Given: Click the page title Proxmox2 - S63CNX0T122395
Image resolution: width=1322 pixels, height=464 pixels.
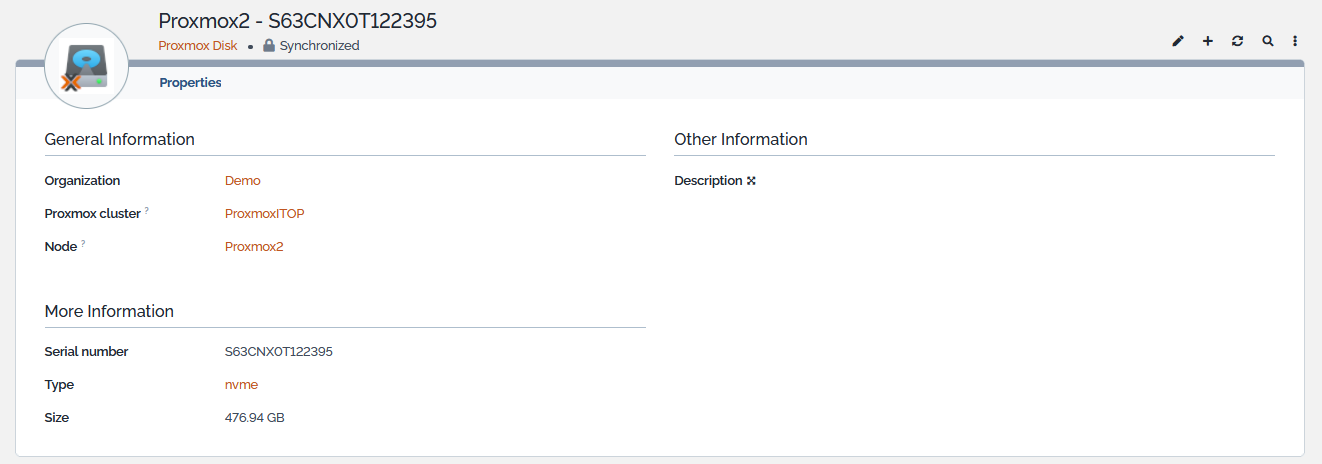Looking at the screenshot, I should [298, 21].
